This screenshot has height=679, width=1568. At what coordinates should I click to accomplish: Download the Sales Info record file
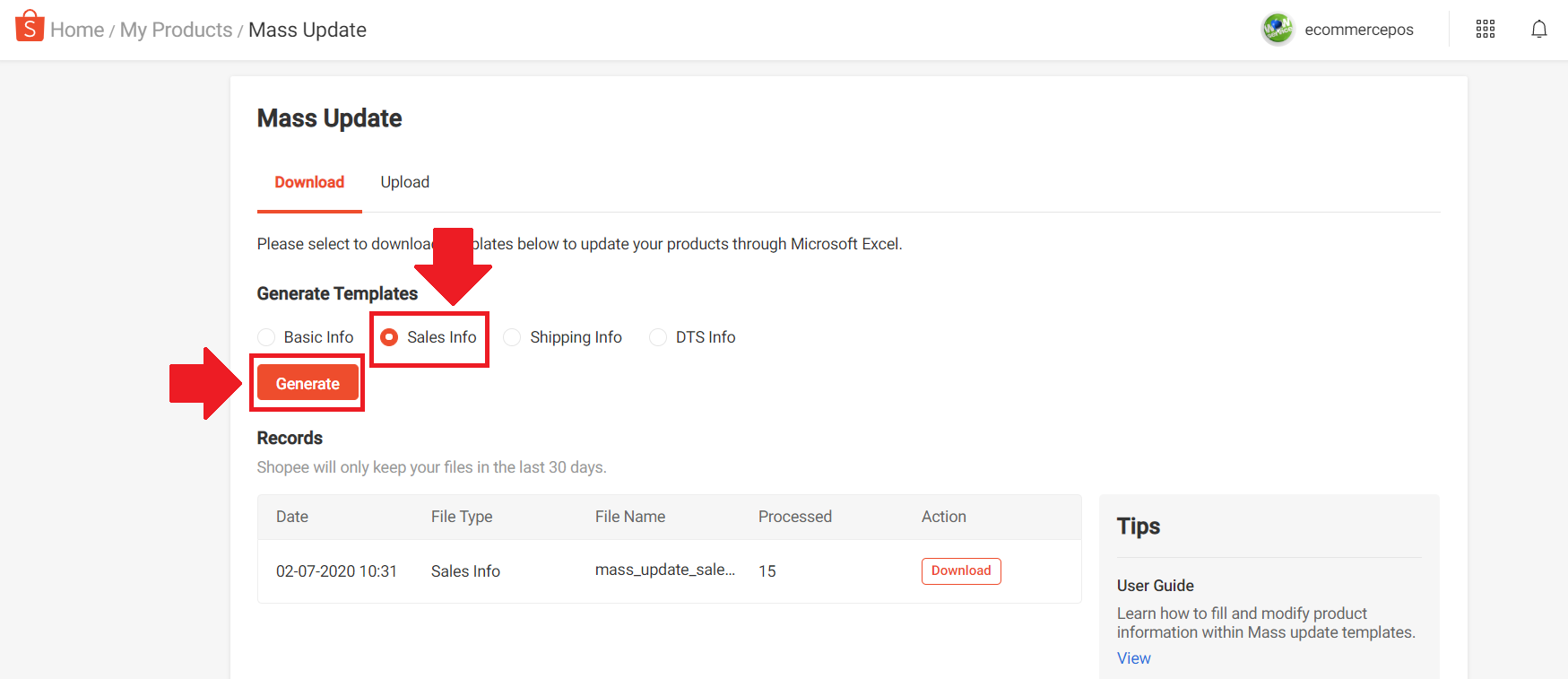[x=961, y=571]
